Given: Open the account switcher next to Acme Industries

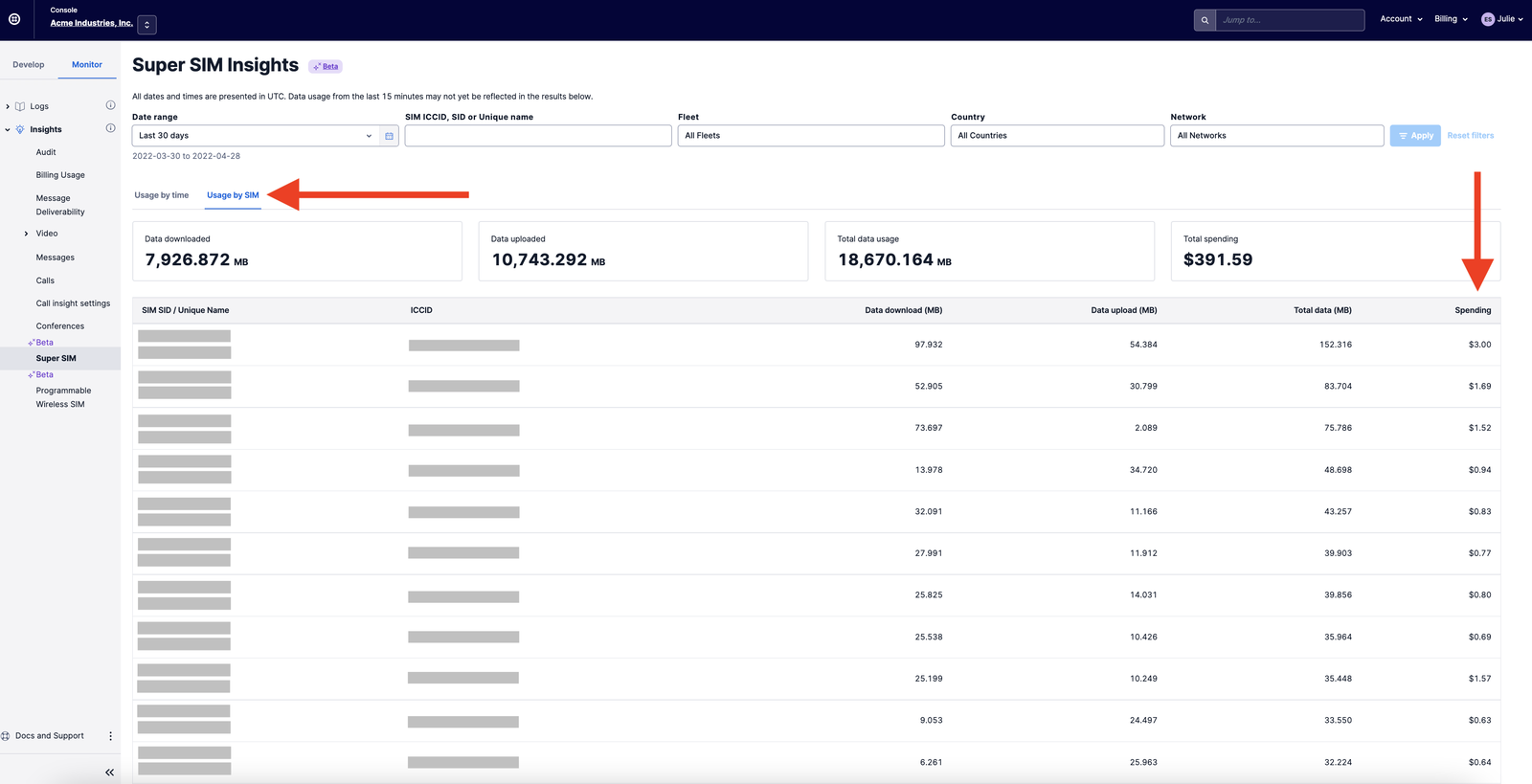Looking at the screenshot, I should click(x=146, y=25).
